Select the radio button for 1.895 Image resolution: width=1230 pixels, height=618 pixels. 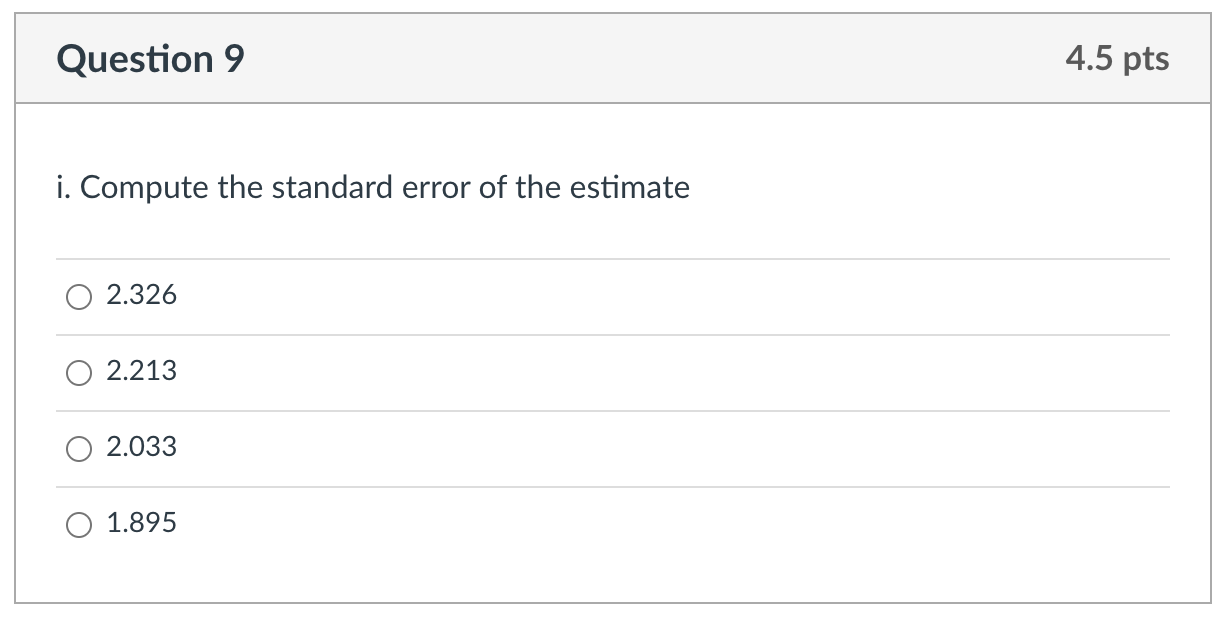(78, 522)
